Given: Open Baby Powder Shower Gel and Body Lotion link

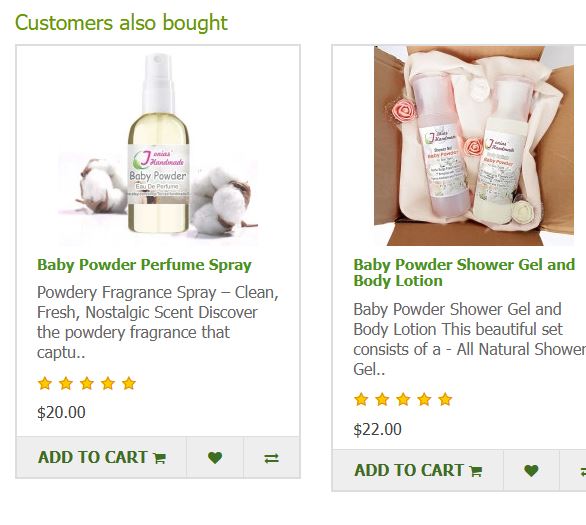Looking at the screenshot, I should click(464, 272).
